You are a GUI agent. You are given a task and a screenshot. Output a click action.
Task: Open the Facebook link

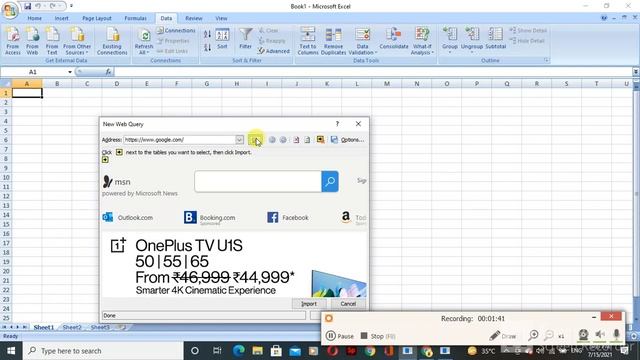pyautogui.click(x=288, y=218)
